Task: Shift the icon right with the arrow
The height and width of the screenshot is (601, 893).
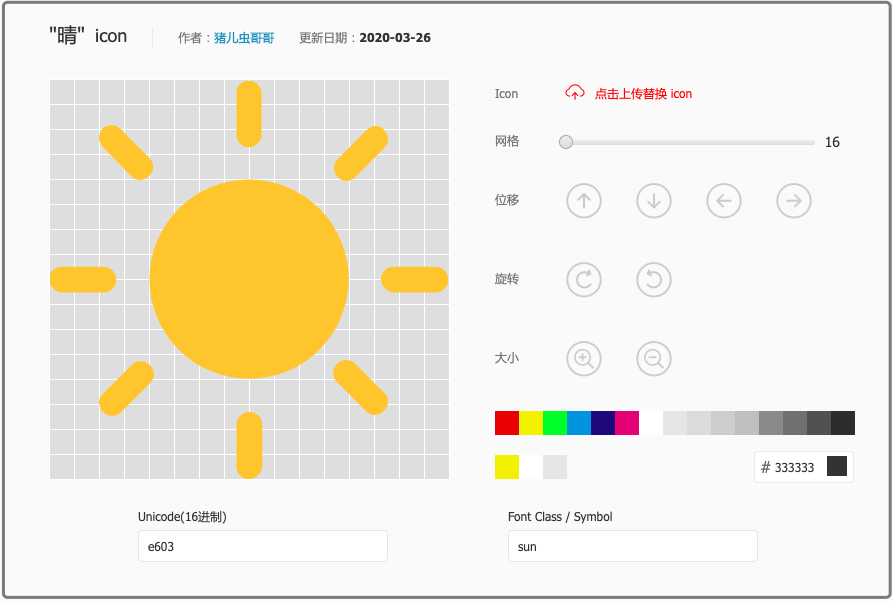Action: click(x=794, y=200)
